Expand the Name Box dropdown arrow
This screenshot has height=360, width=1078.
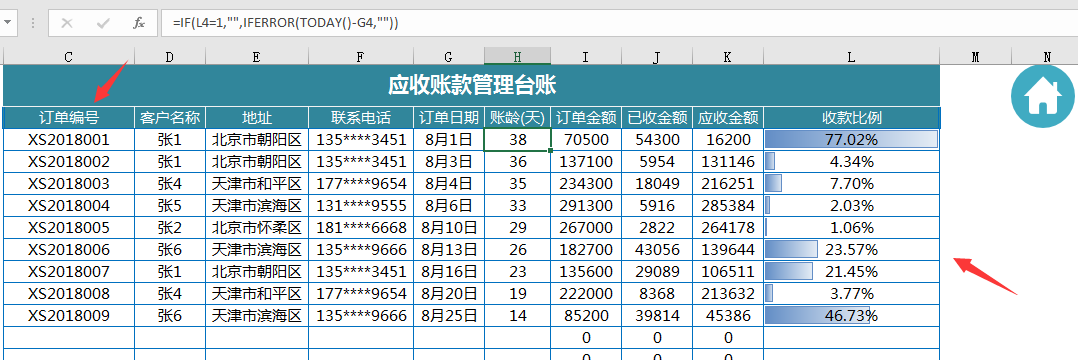[x=8, y=23]
